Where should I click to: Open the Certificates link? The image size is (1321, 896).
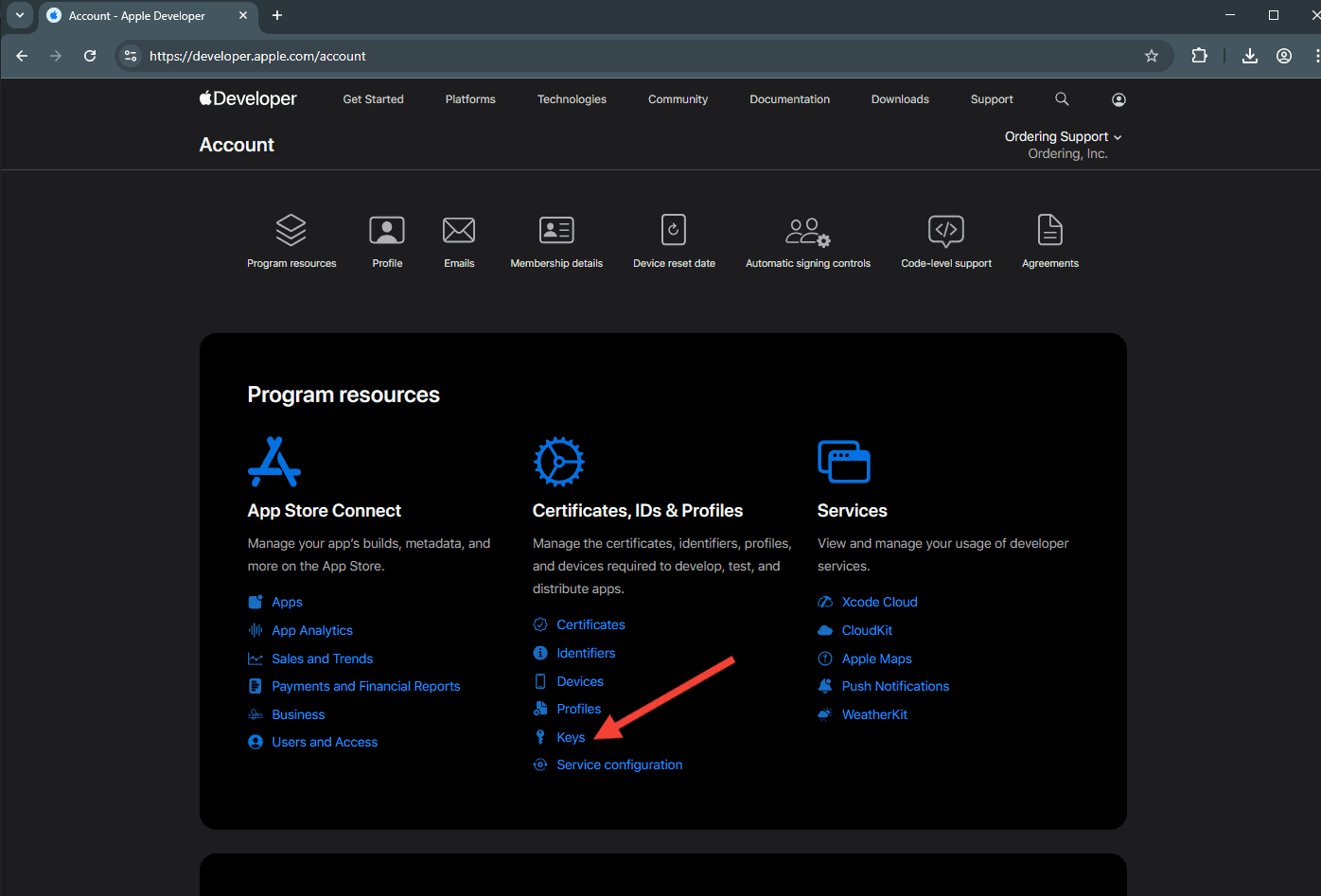coord(590,624)
